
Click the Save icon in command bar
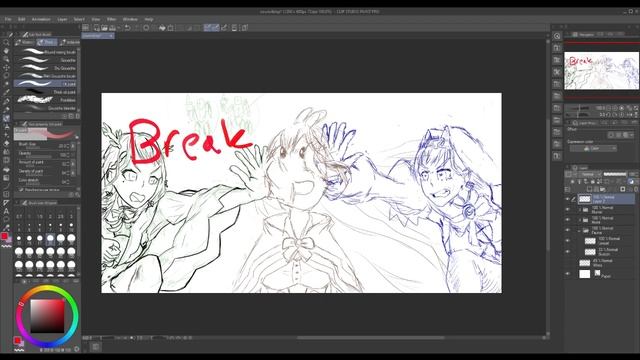tap(112, 28)
